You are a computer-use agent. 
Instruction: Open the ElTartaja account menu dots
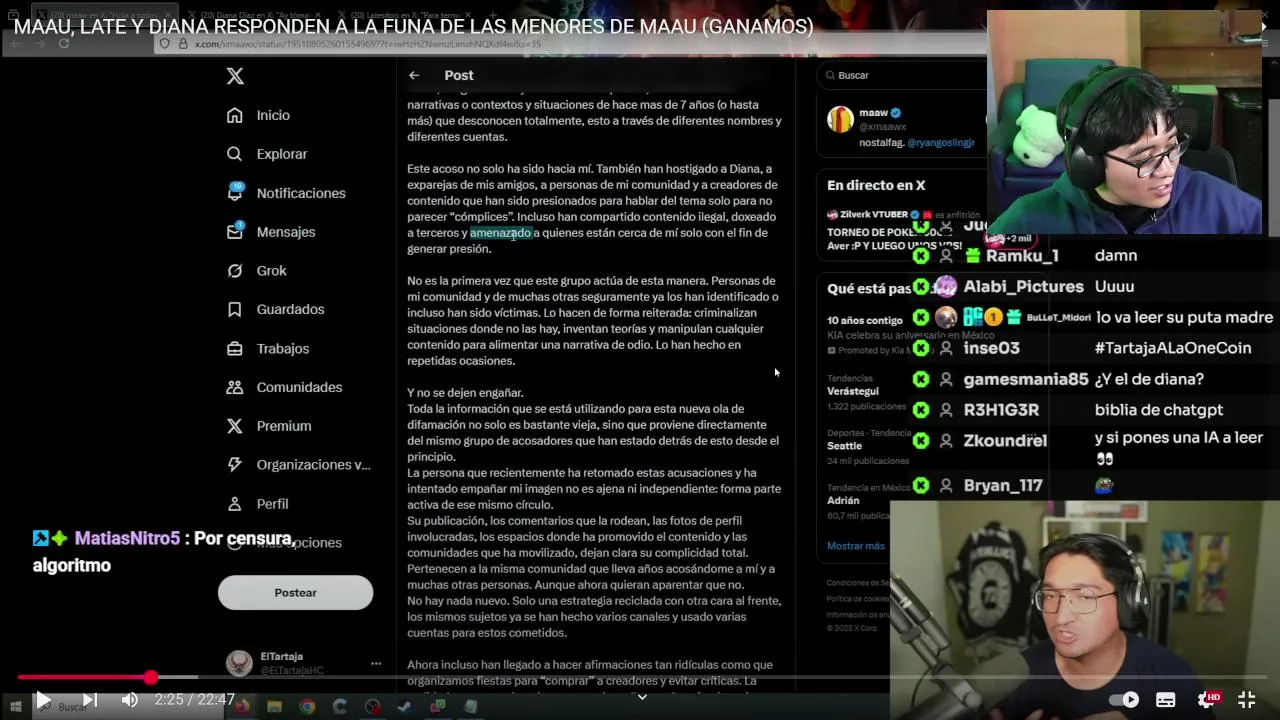376,663
